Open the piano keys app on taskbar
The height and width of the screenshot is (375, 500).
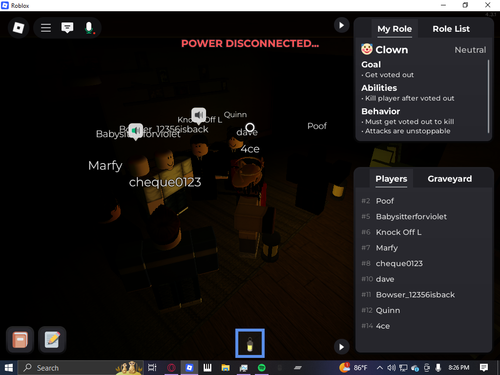[x=207, y=368]
